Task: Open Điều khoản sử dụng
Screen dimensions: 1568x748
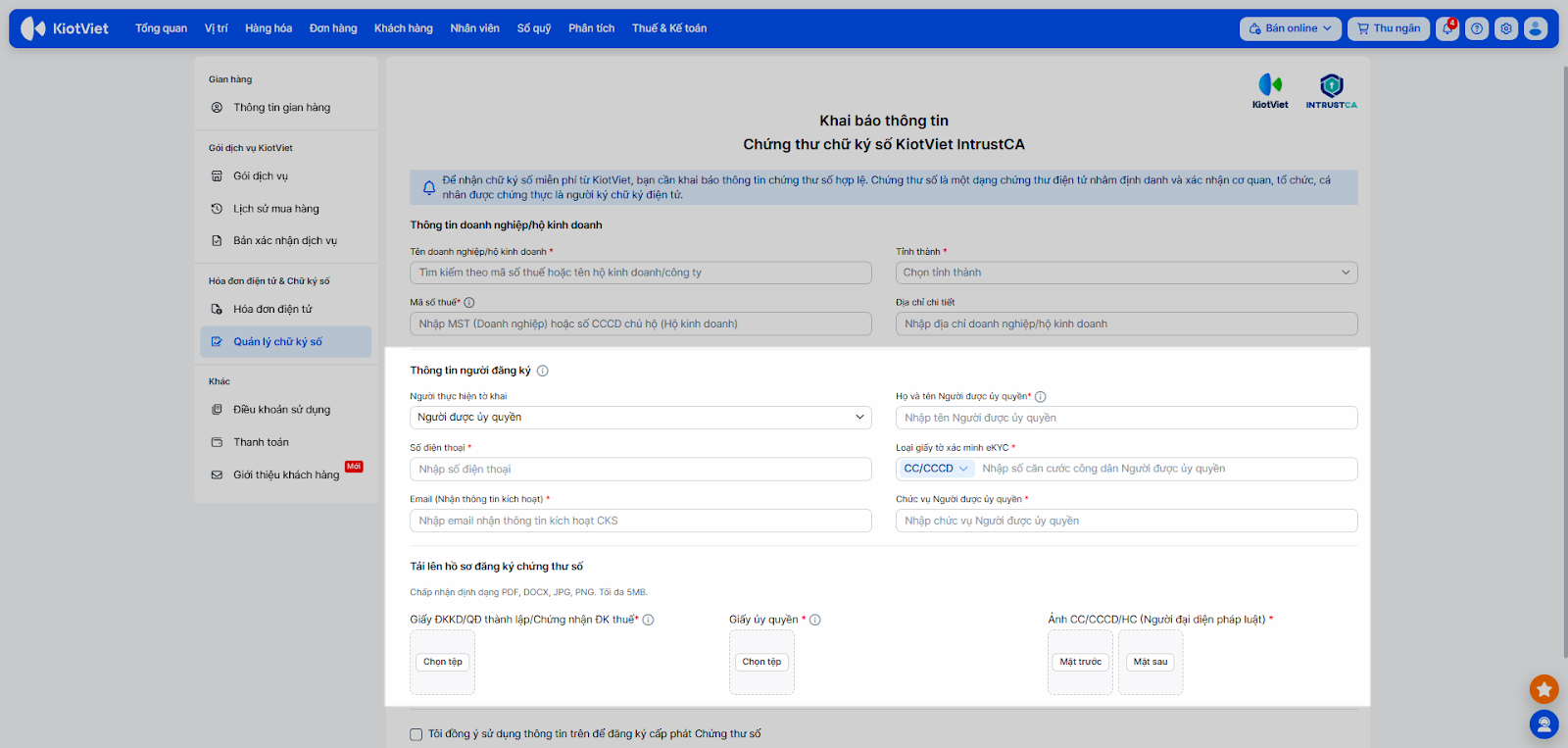Action: click(x=286, y=410)
